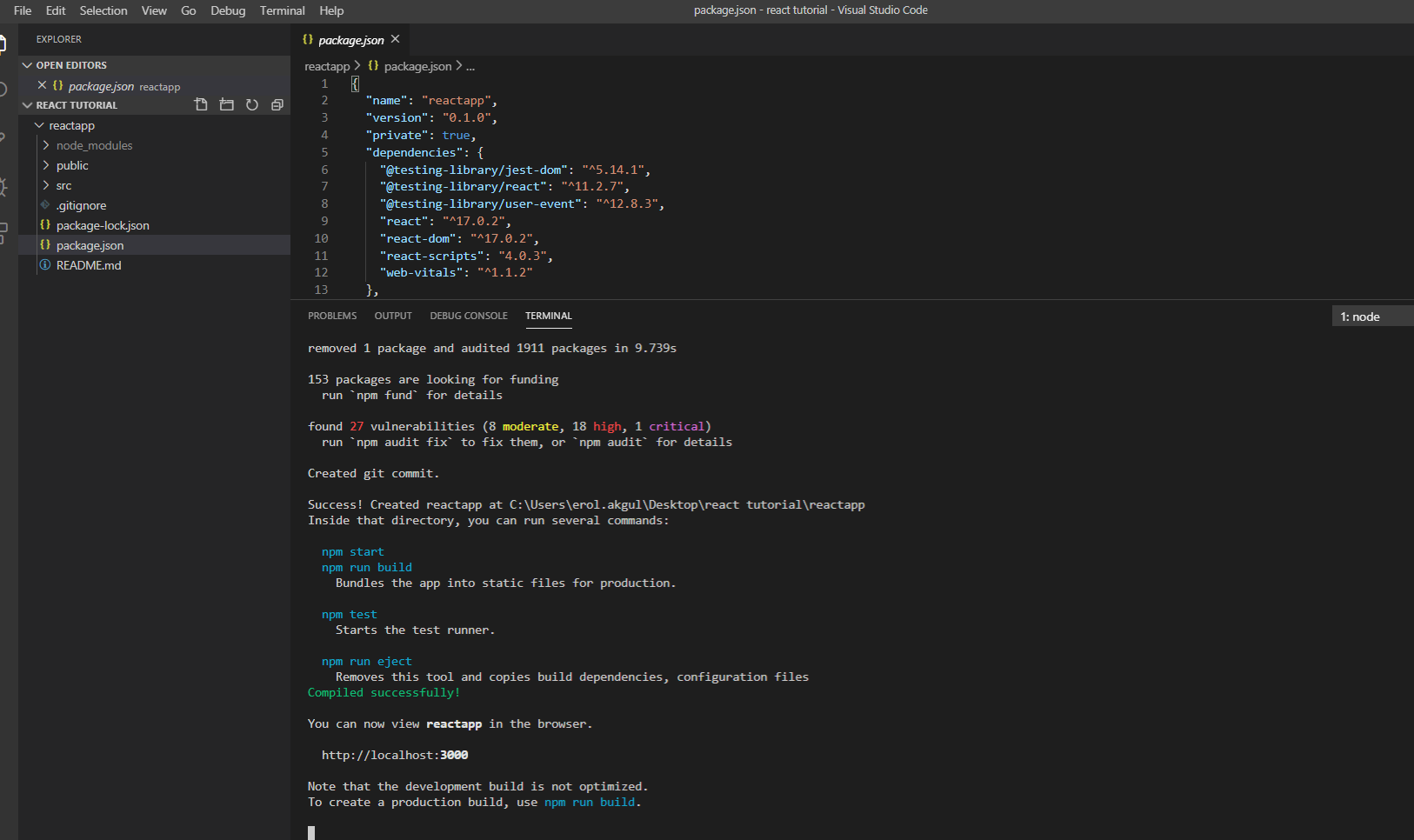Viewport: 1414px width, 840px height.
Task: Switch to the Problems tab
Action: pos(332,316)
